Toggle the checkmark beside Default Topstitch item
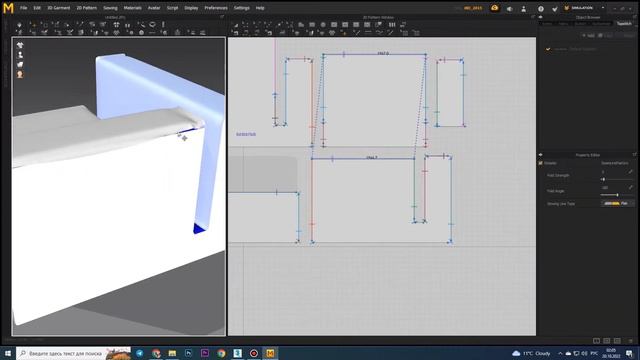 pyautogui.click(x=548, y=49)
